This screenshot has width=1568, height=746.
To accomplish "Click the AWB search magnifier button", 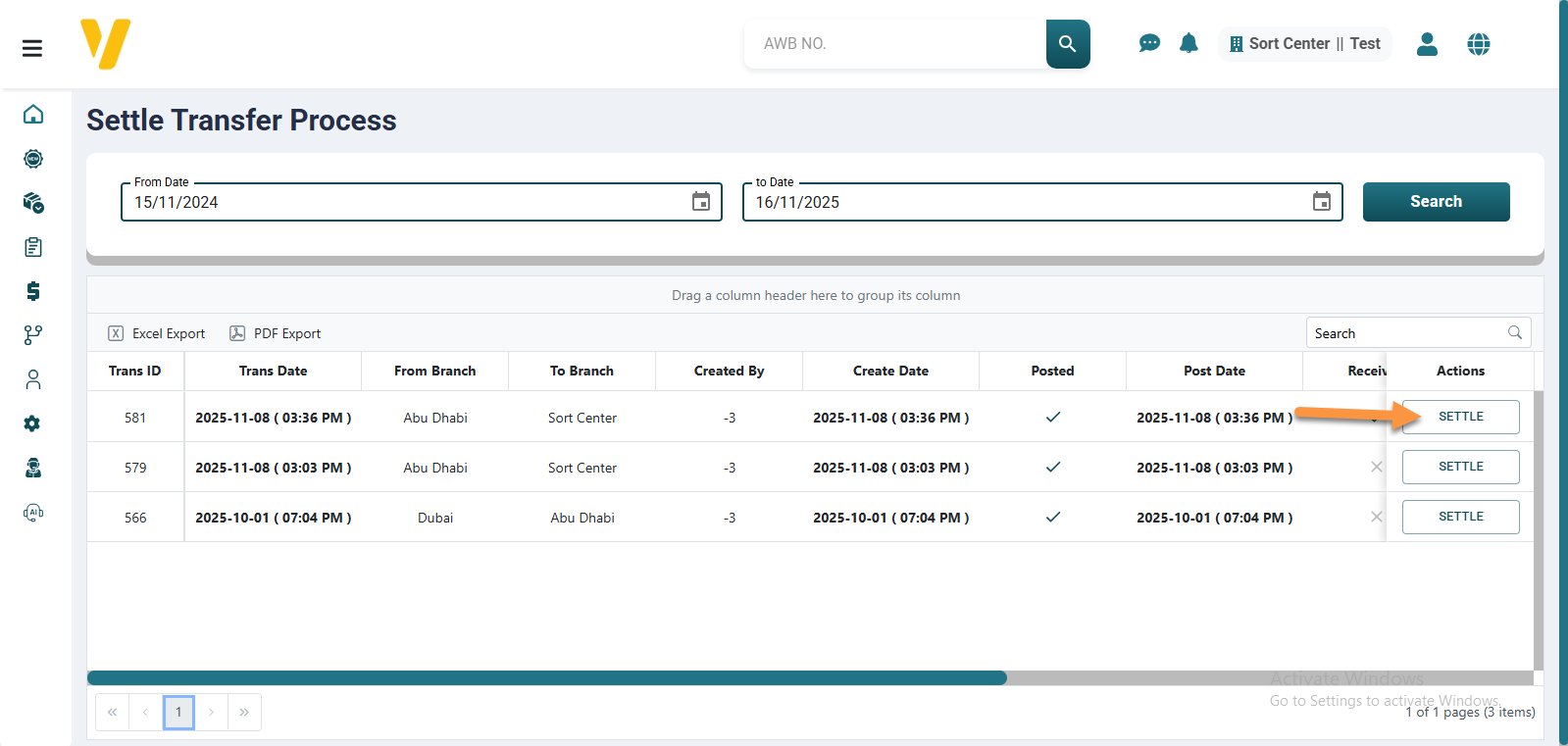I will point(1067,44).
